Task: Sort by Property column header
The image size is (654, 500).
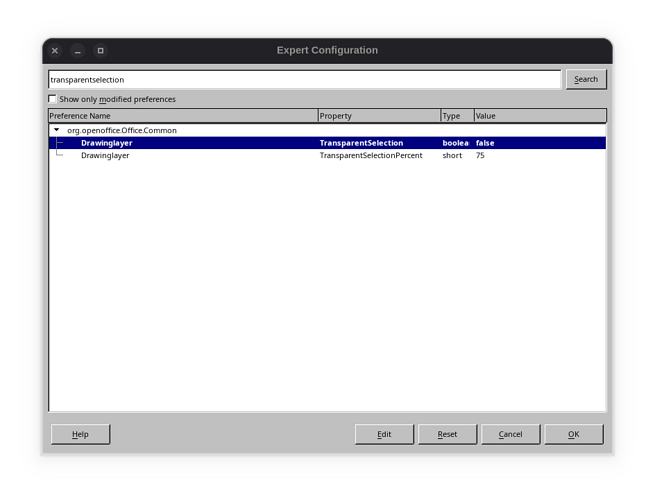Action: [x=378, y=116]
